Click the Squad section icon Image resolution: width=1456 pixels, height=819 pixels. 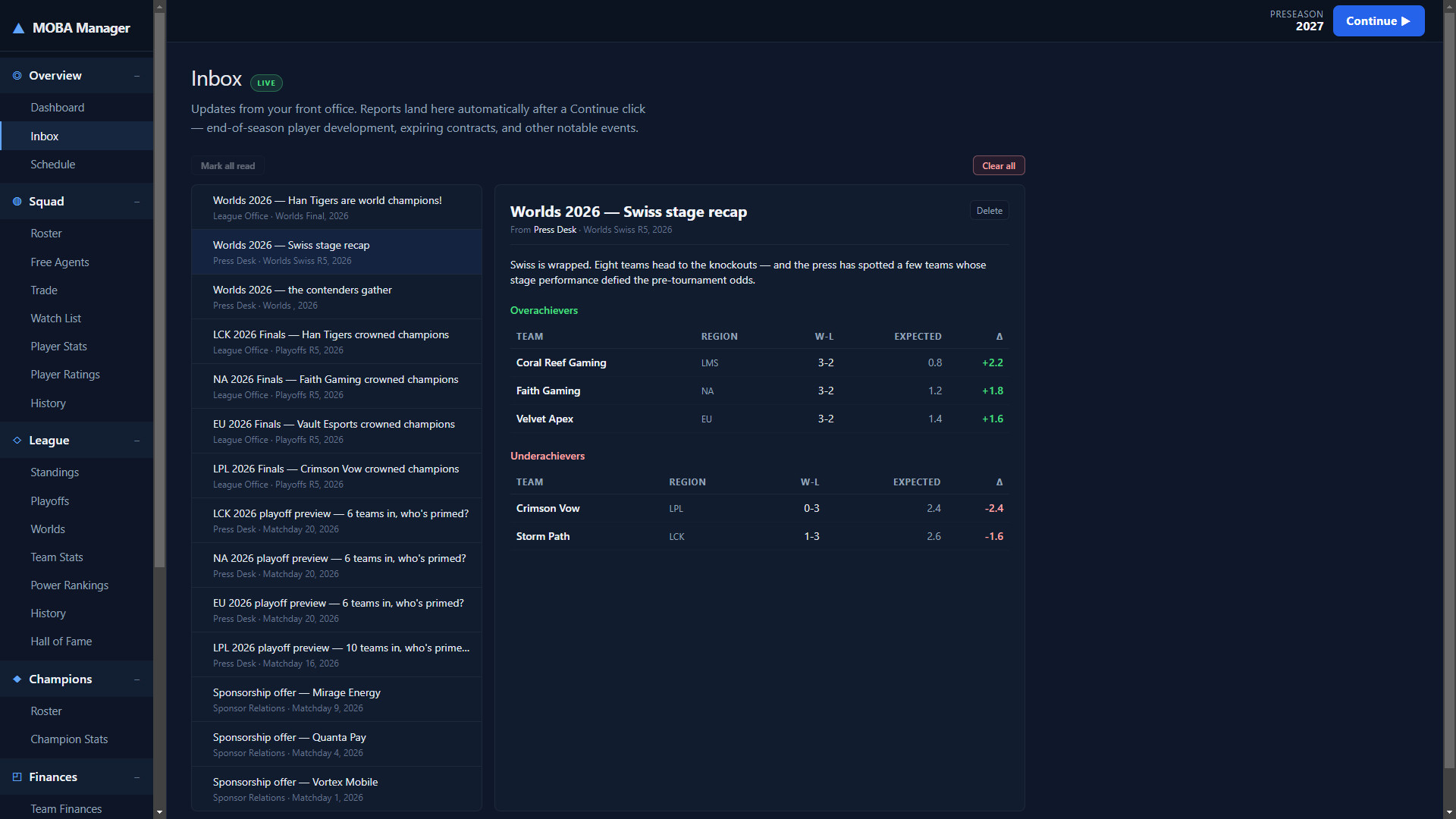tap(17, 202)
